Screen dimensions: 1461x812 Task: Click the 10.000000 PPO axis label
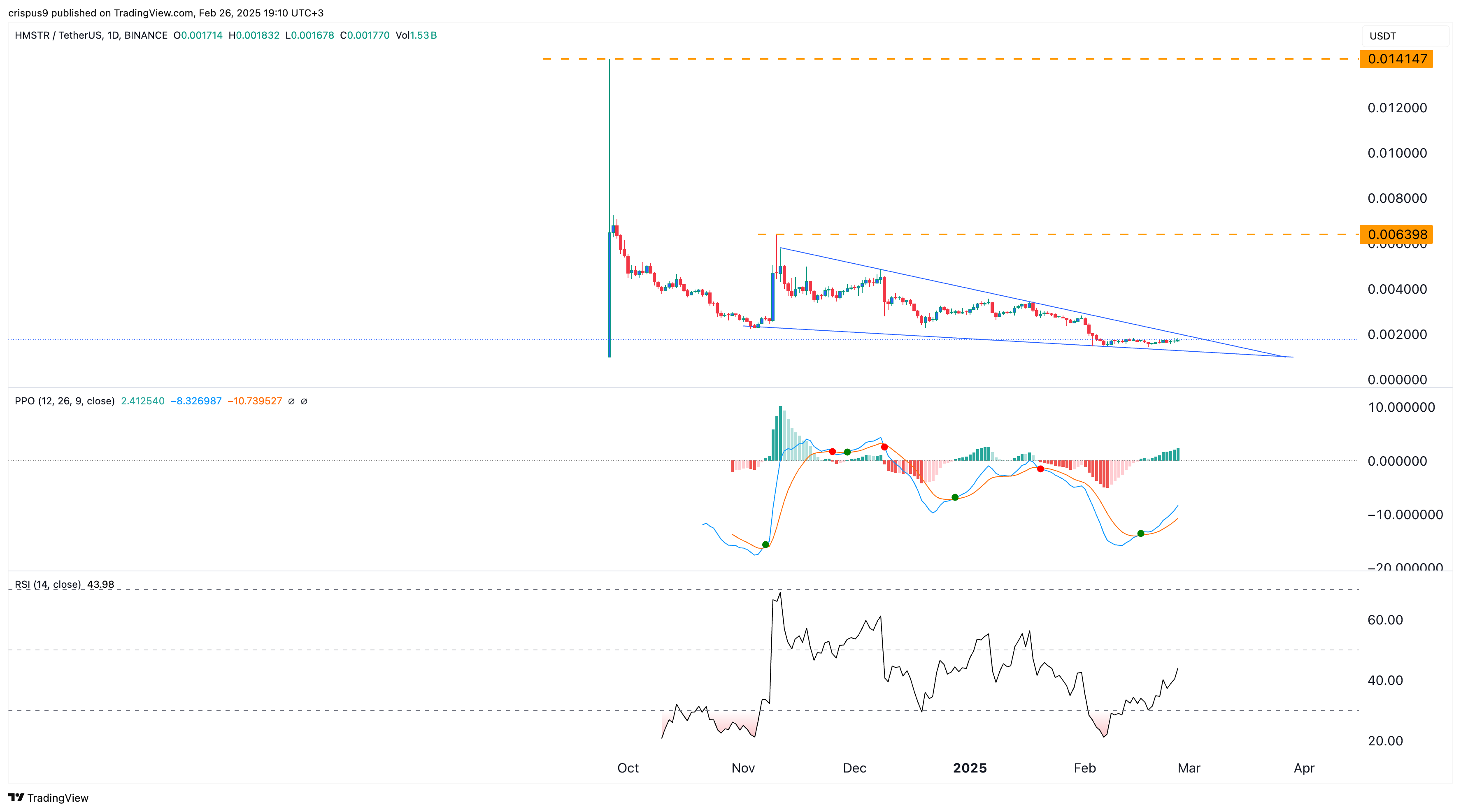coord(1401,407)
